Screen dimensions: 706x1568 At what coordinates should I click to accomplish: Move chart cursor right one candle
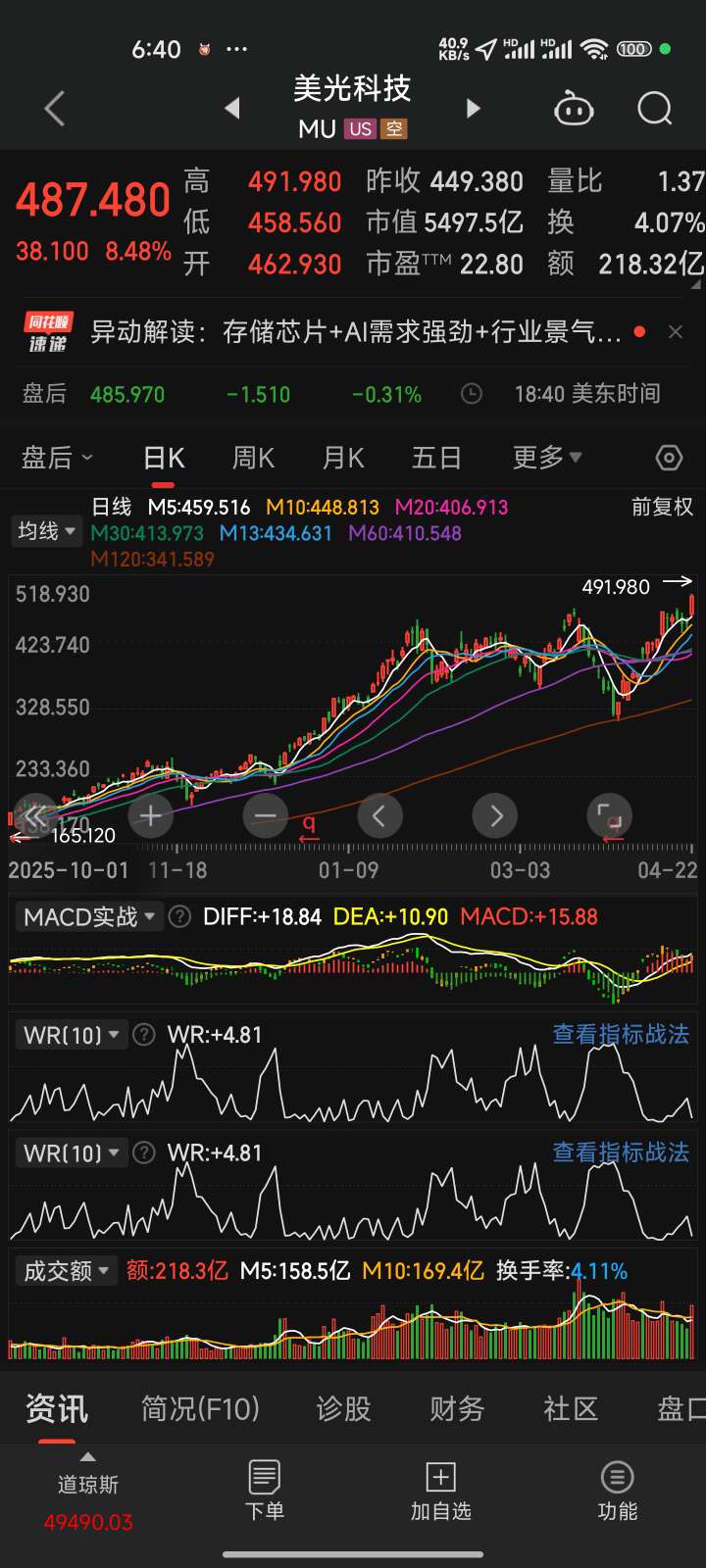[494, 815]
